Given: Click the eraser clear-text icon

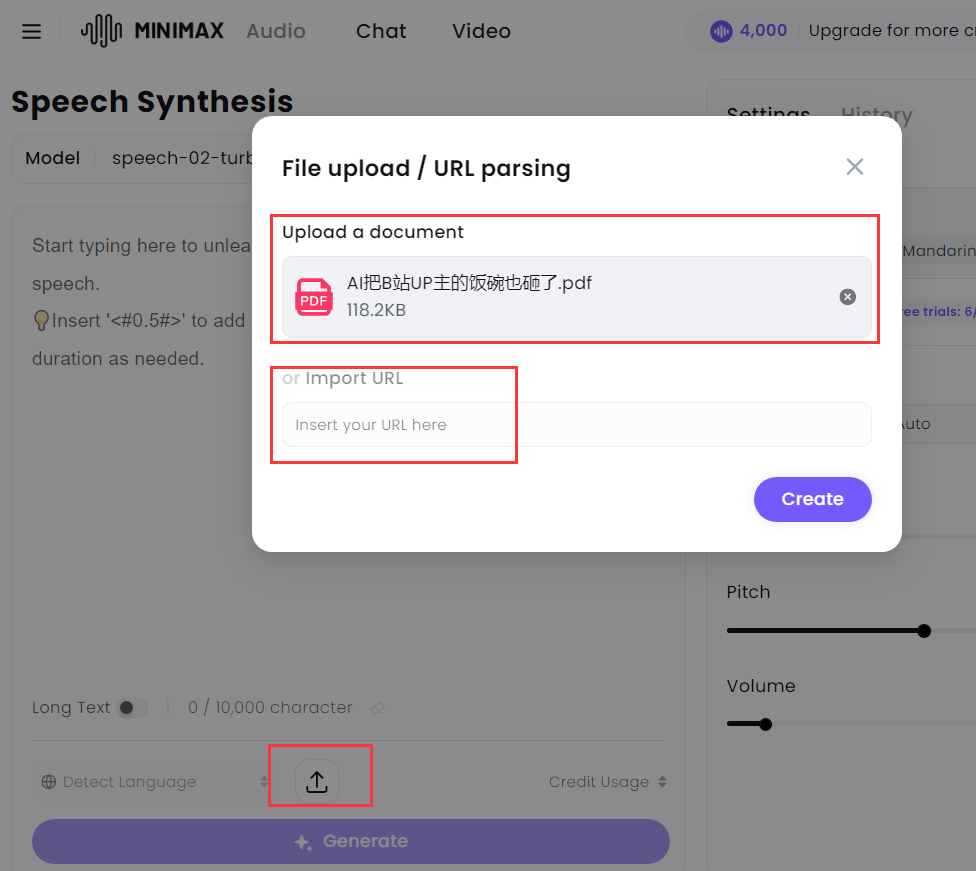Looking at the screenshot, I should pyautogui.click(x=378, y=708).
